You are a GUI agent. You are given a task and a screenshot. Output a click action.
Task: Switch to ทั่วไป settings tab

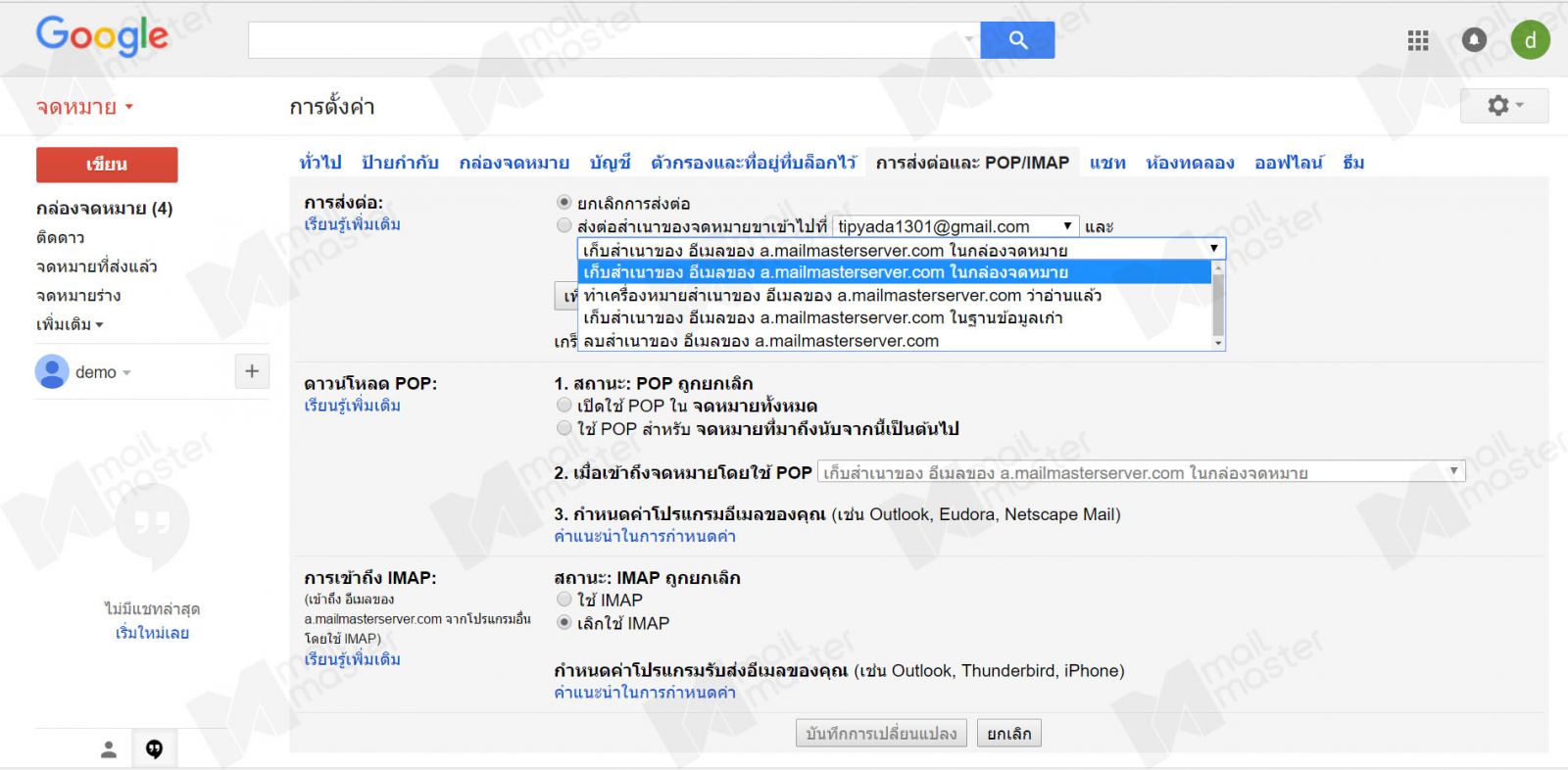(320, 163)
